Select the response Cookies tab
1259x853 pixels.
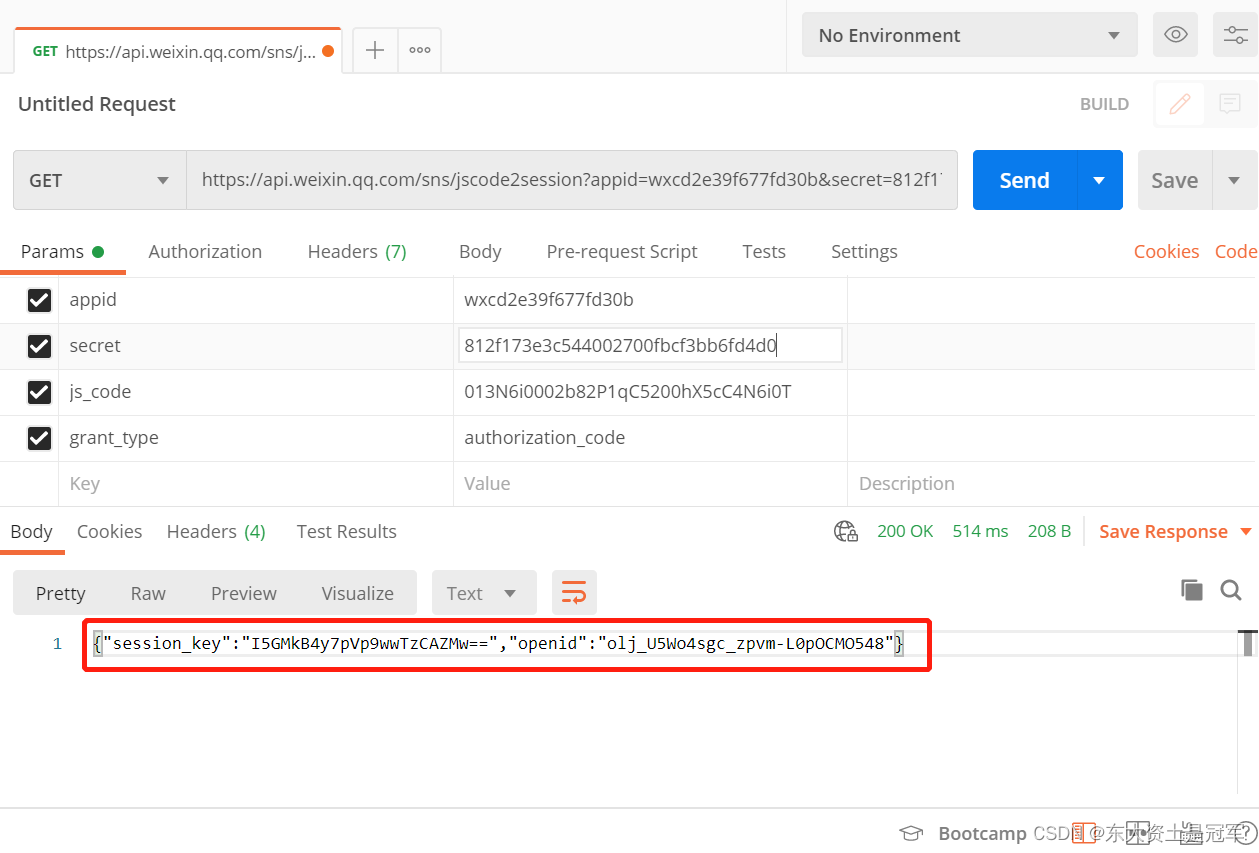point(109,531)
